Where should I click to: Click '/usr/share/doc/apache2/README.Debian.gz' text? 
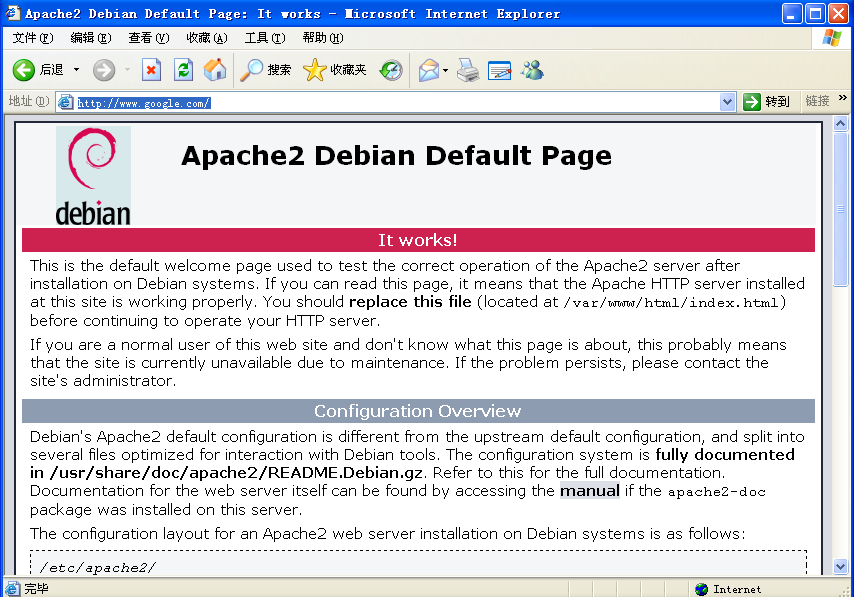click(236, 473)
